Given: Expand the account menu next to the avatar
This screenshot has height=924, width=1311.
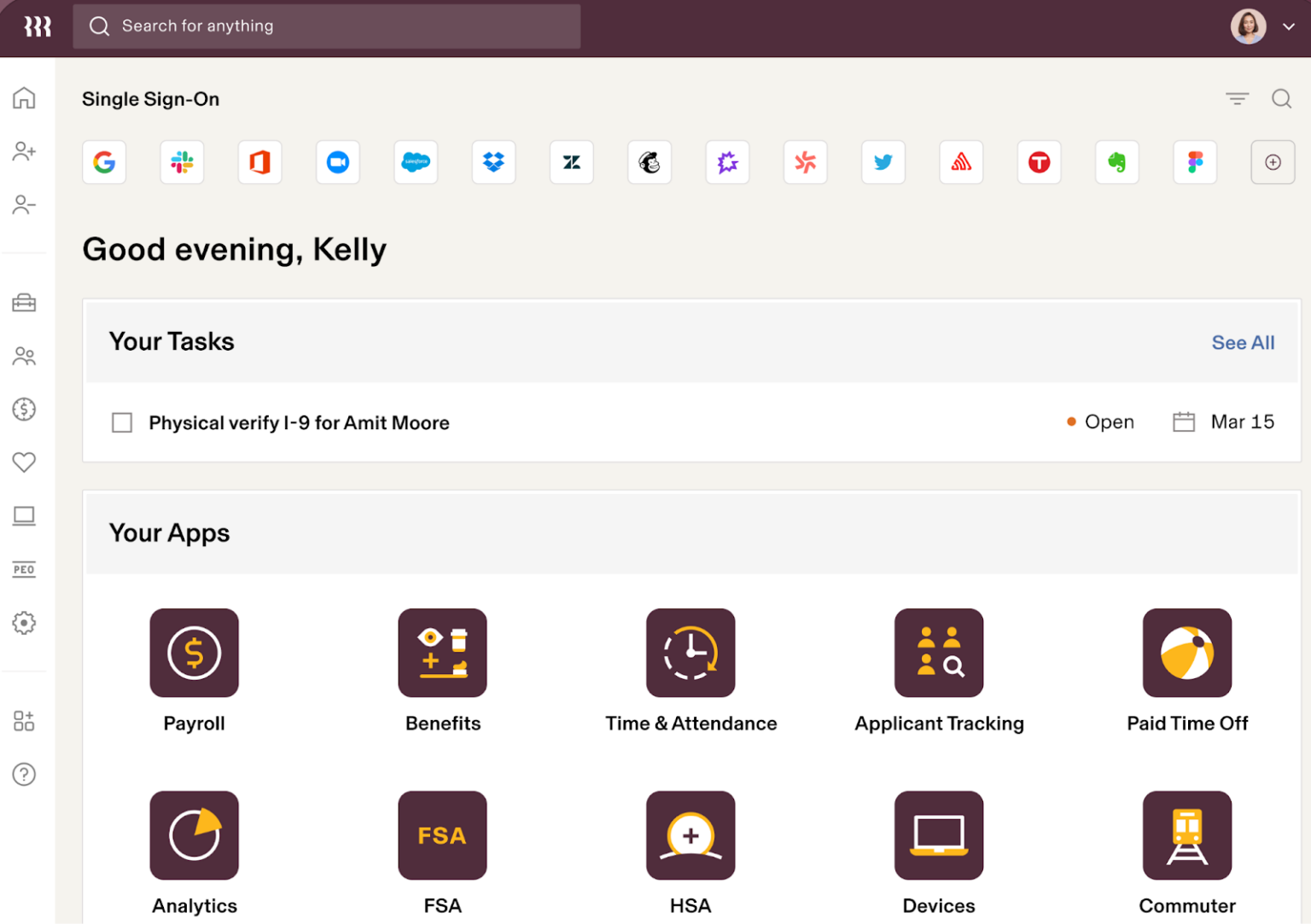Looking at the screenshot, I should tap(1289, 26).
